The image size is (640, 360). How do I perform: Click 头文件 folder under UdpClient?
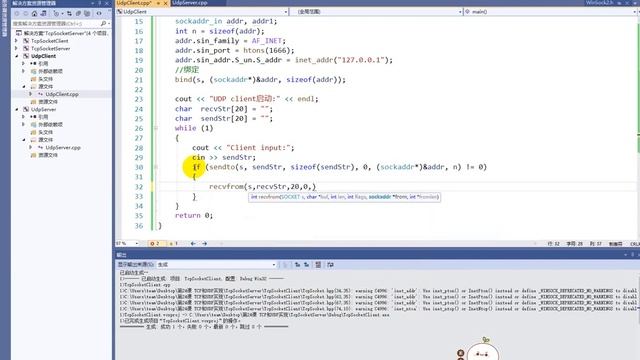45,79
